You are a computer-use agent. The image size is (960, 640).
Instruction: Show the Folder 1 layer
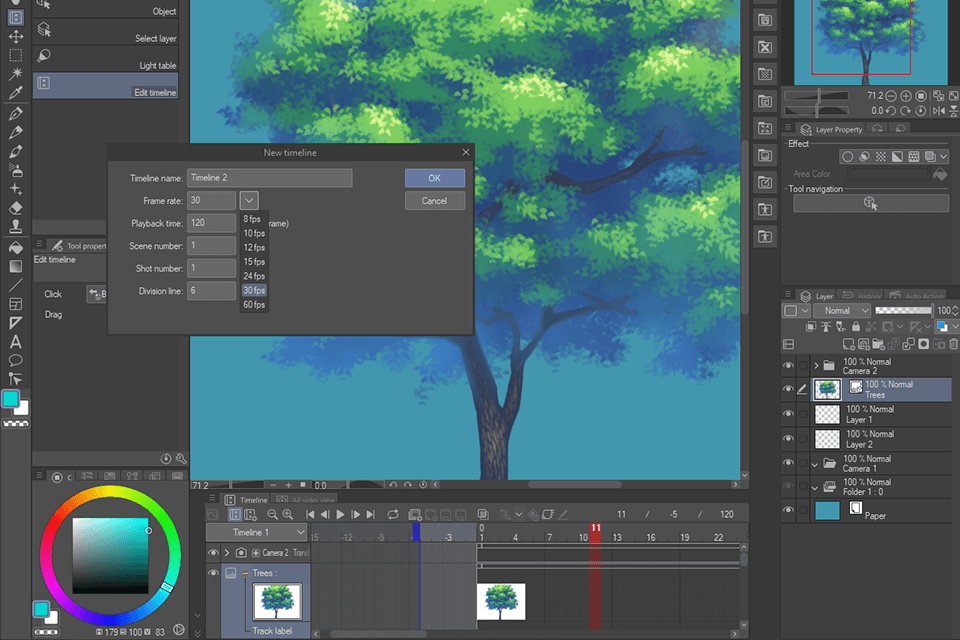789,484
